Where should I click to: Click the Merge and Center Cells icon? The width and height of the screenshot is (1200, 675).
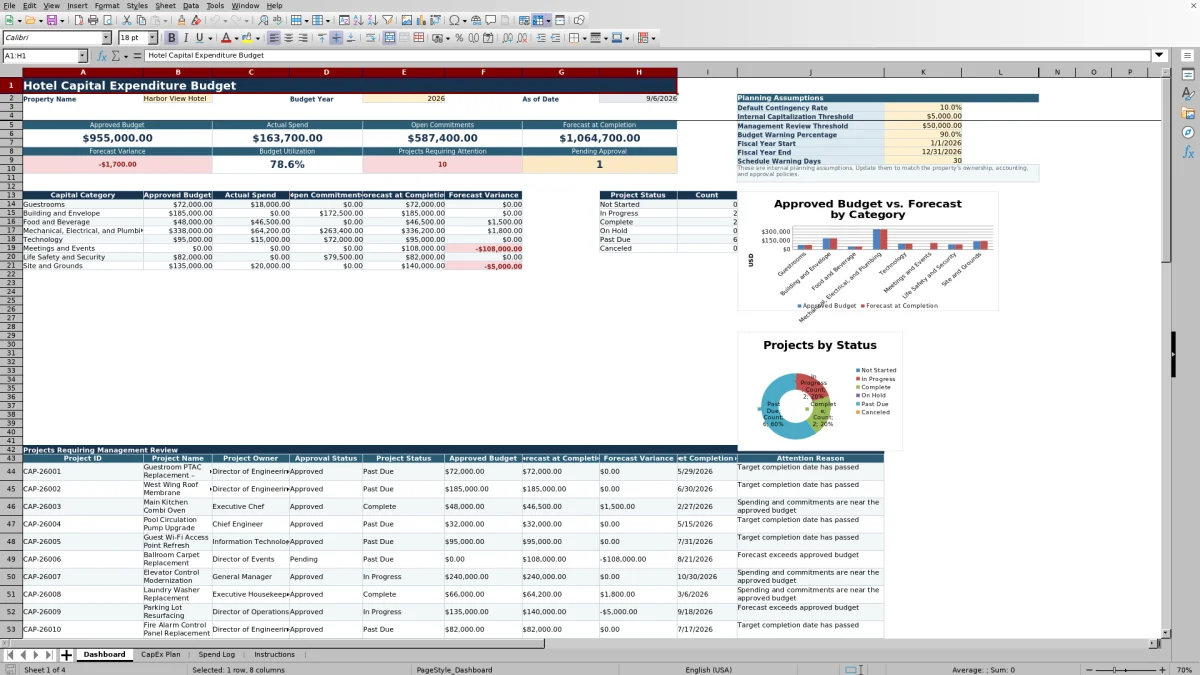coord(389,38)
